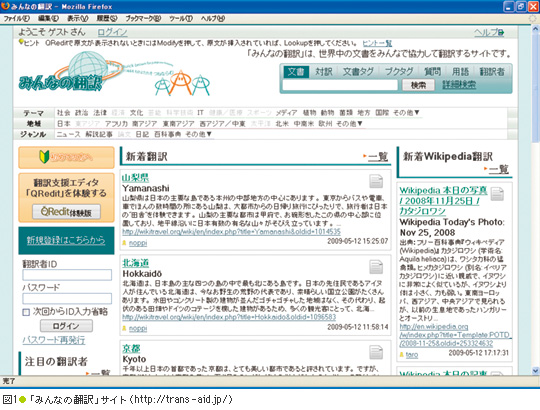Open the 山梨県 translation title
540x410 pixels.
[x=135, y=178]
